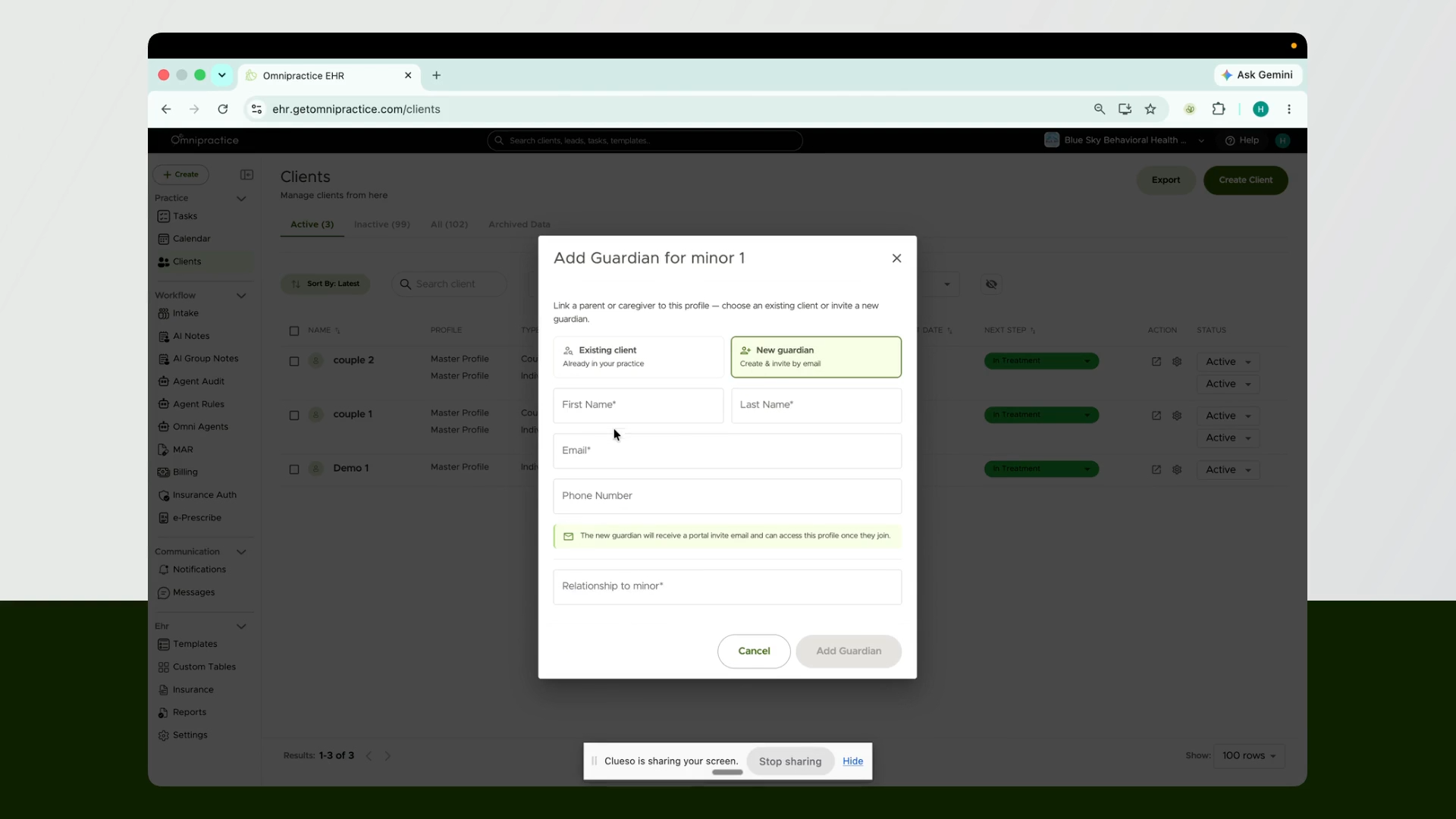Open edit icon for couple 2
Screen dimensions: 1456x819
pyautogui.click(x=1156, y=362)
